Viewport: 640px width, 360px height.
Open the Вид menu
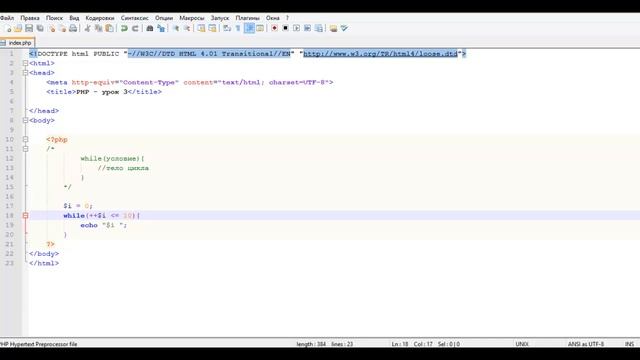coord(74,18)
